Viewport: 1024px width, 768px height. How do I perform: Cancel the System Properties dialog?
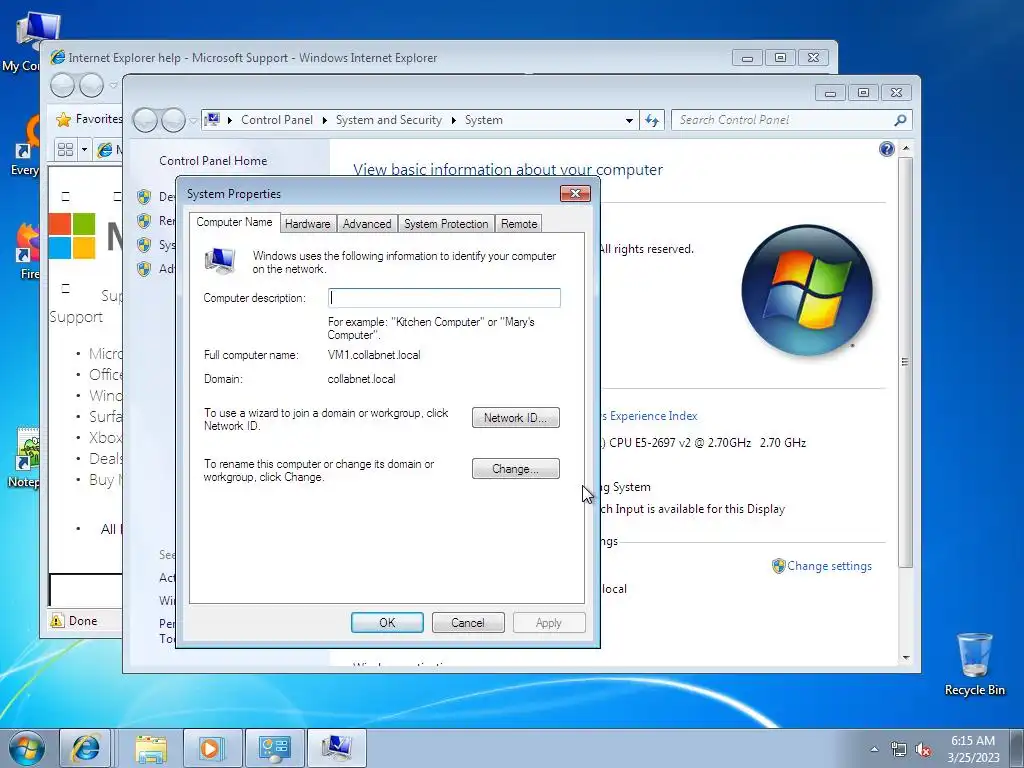click(468, 622)
